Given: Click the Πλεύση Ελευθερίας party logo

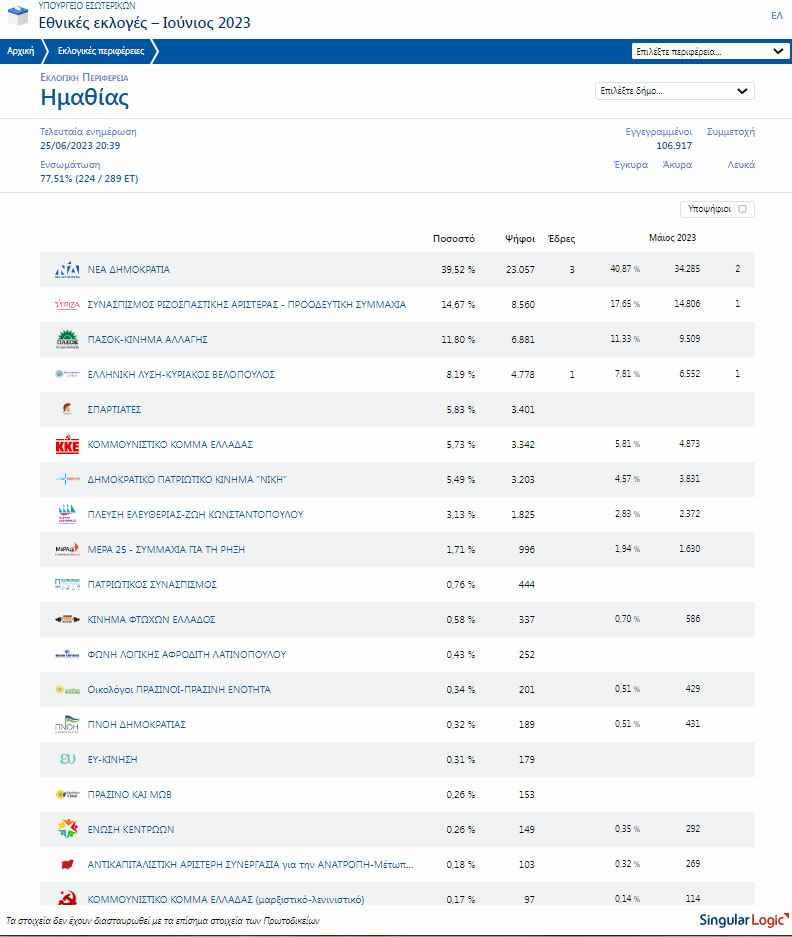Looking at the screenshot, I should 67,514.
